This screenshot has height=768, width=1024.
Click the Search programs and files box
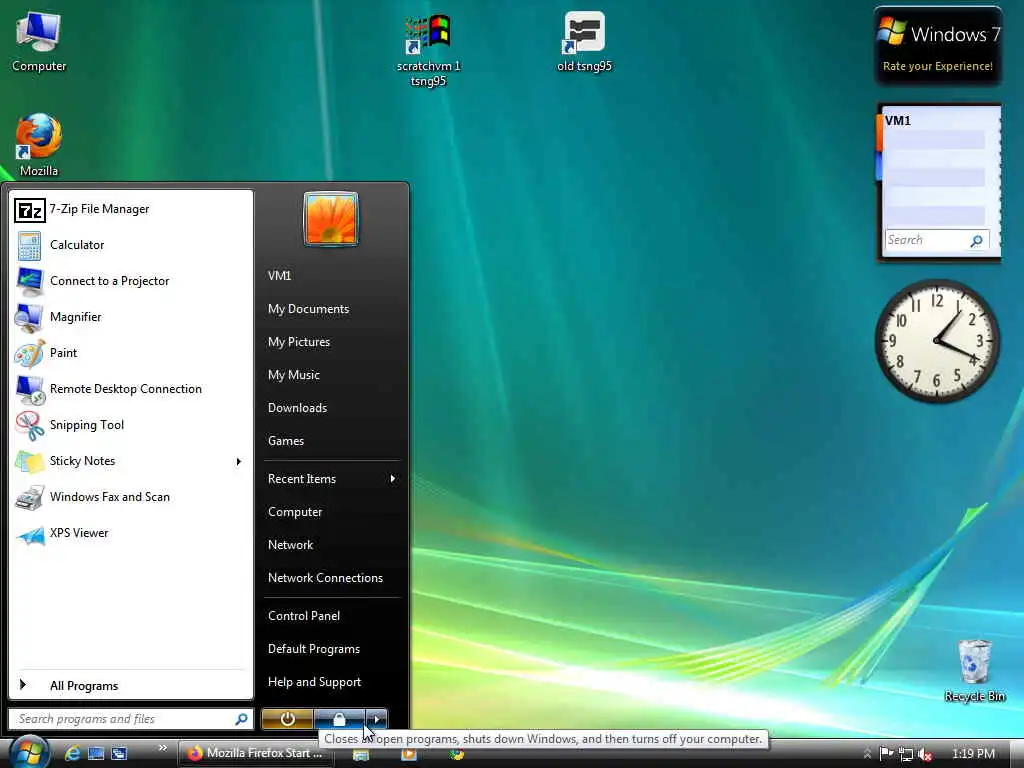click(x=124, y=719)
